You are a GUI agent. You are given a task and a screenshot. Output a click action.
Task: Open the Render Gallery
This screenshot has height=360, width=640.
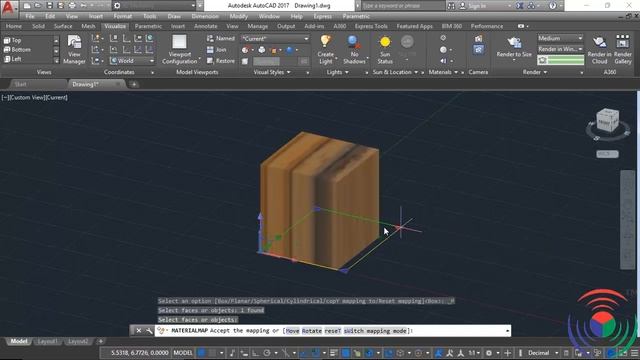coord(622,49)
